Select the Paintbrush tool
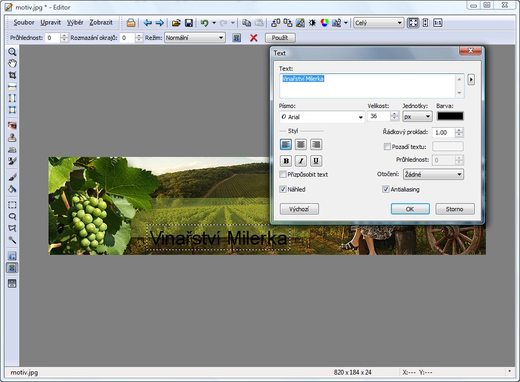520x382 pixels. (12, 177)
